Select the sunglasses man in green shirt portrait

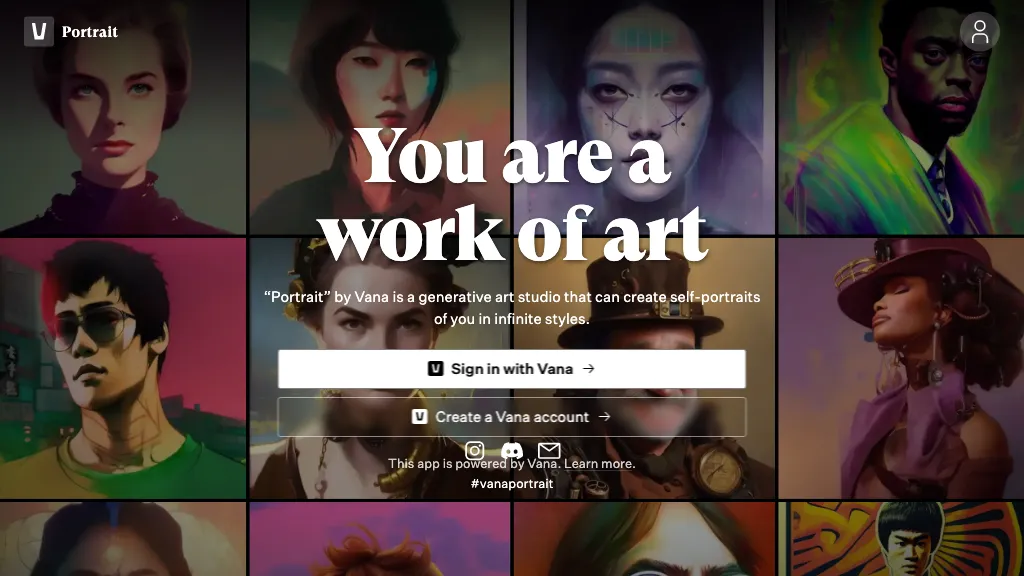click(x=122, y=367)
